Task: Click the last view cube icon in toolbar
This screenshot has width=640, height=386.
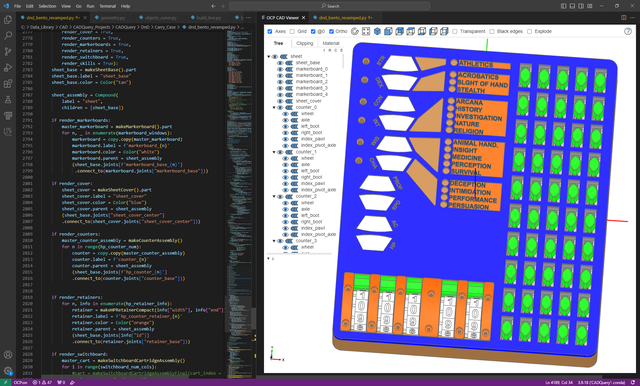Action: point(444,31)
